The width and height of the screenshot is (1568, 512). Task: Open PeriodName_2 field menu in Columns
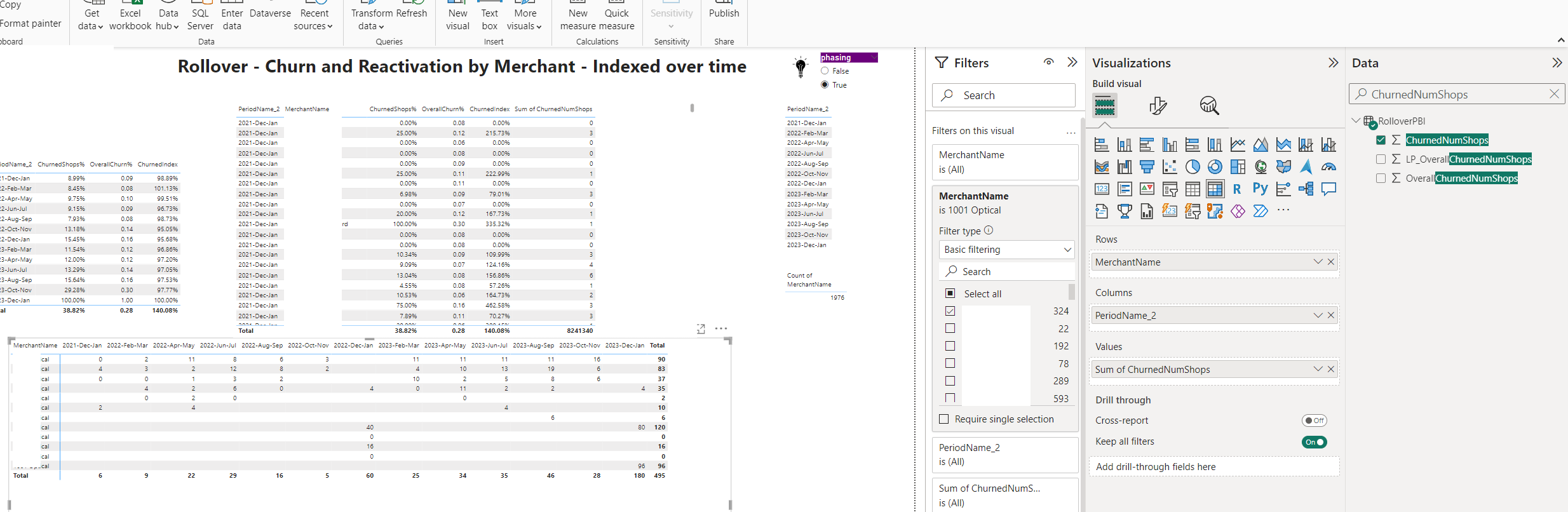pos(1318,316)
